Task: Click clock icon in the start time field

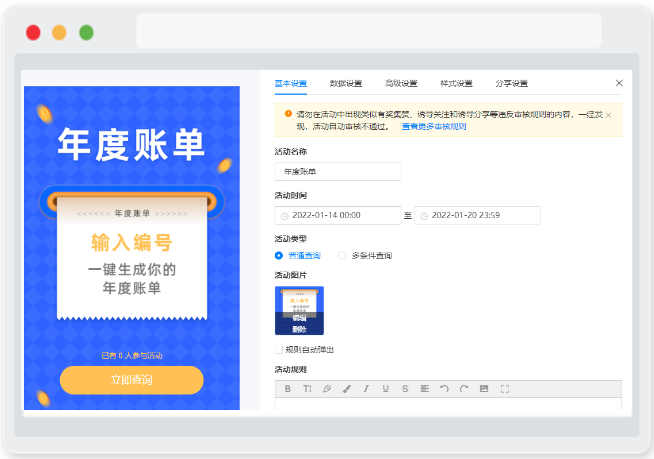Action: [x=284, y=216]
